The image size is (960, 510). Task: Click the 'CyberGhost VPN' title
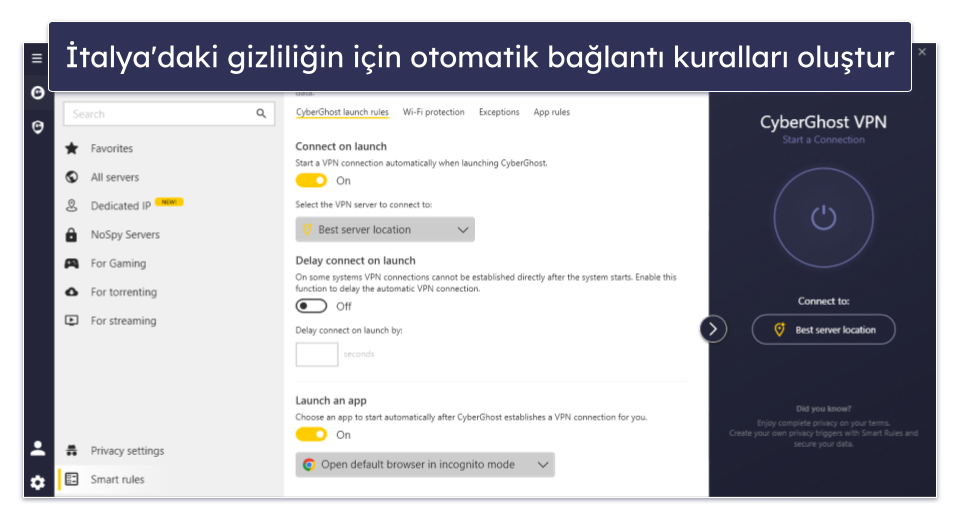[x=823, y=122]
